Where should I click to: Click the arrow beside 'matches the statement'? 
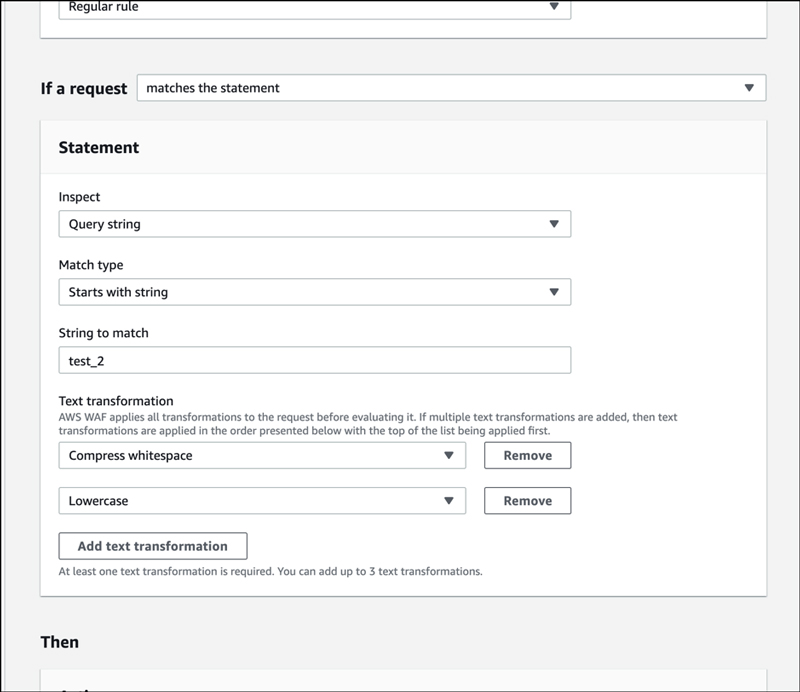click(x=749, y=88)
